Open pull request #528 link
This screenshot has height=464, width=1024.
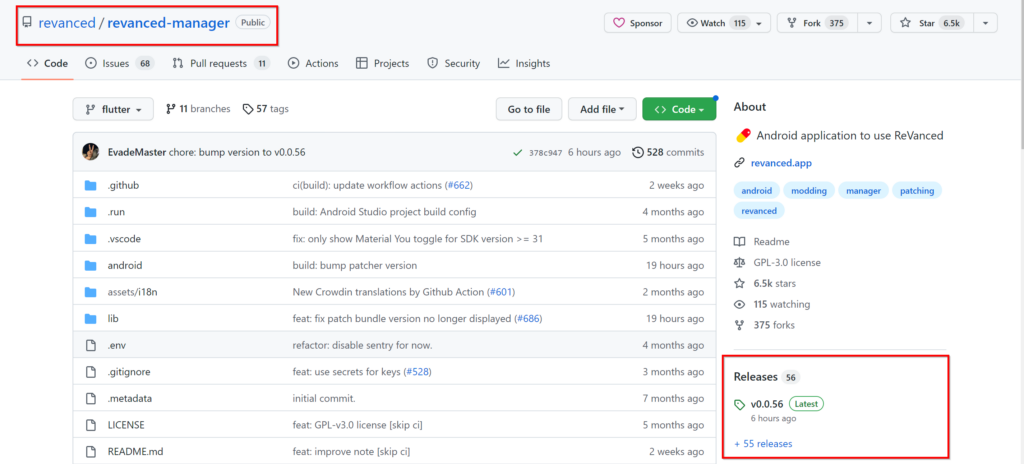pyautogui.click(x=417, y=372)
